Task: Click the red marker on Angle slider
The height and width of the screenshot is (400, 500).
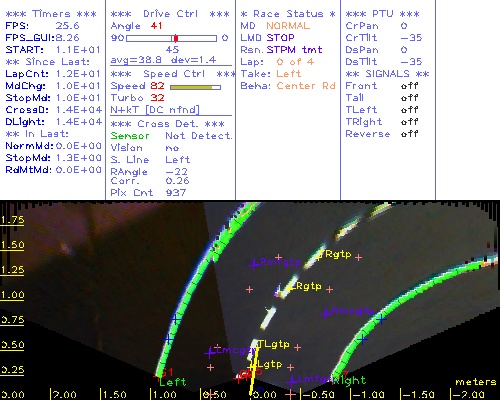Action: click(176, 38)
